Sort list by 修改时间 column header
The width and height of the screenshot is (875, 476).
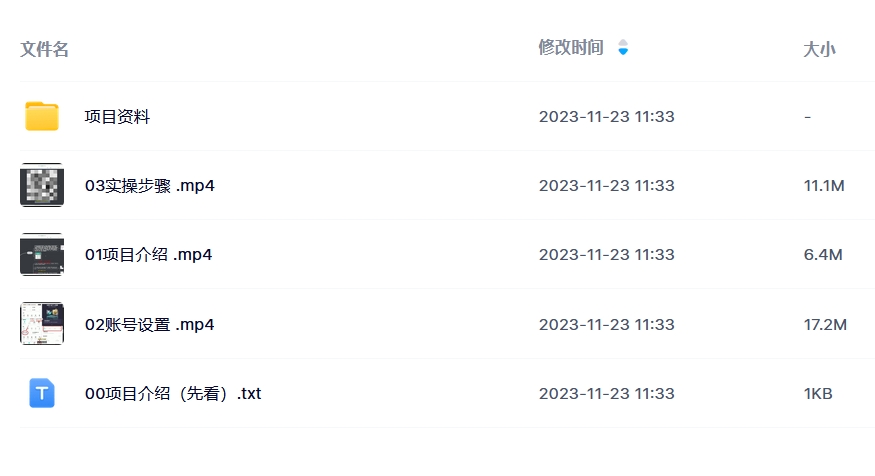point(571,47)
